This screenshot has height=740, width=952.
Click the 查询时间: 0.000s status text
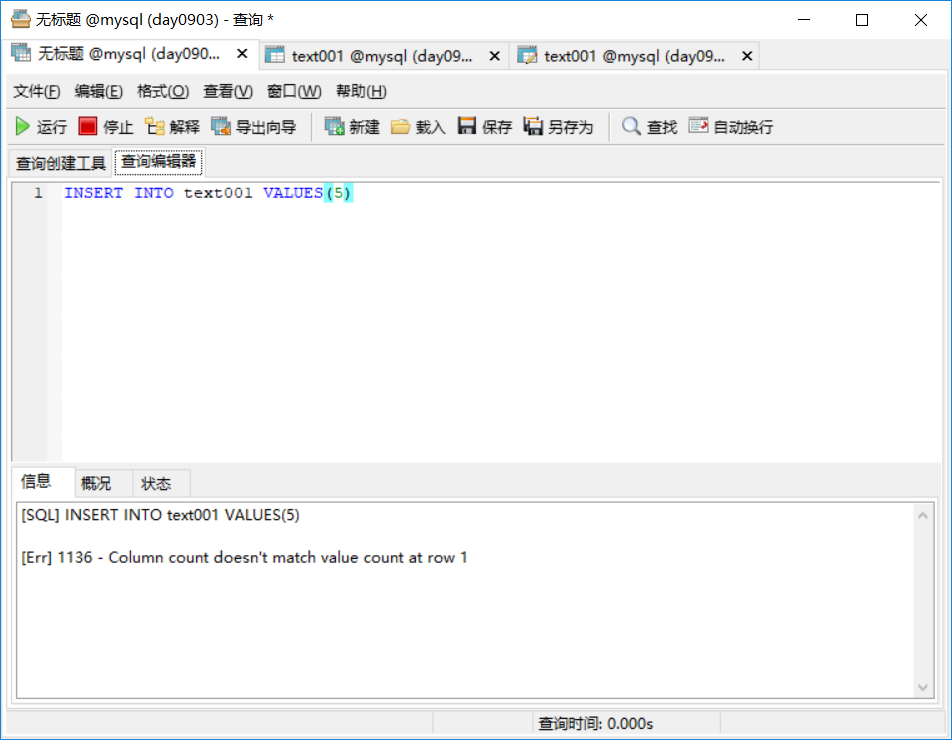[x=596, y=723]
